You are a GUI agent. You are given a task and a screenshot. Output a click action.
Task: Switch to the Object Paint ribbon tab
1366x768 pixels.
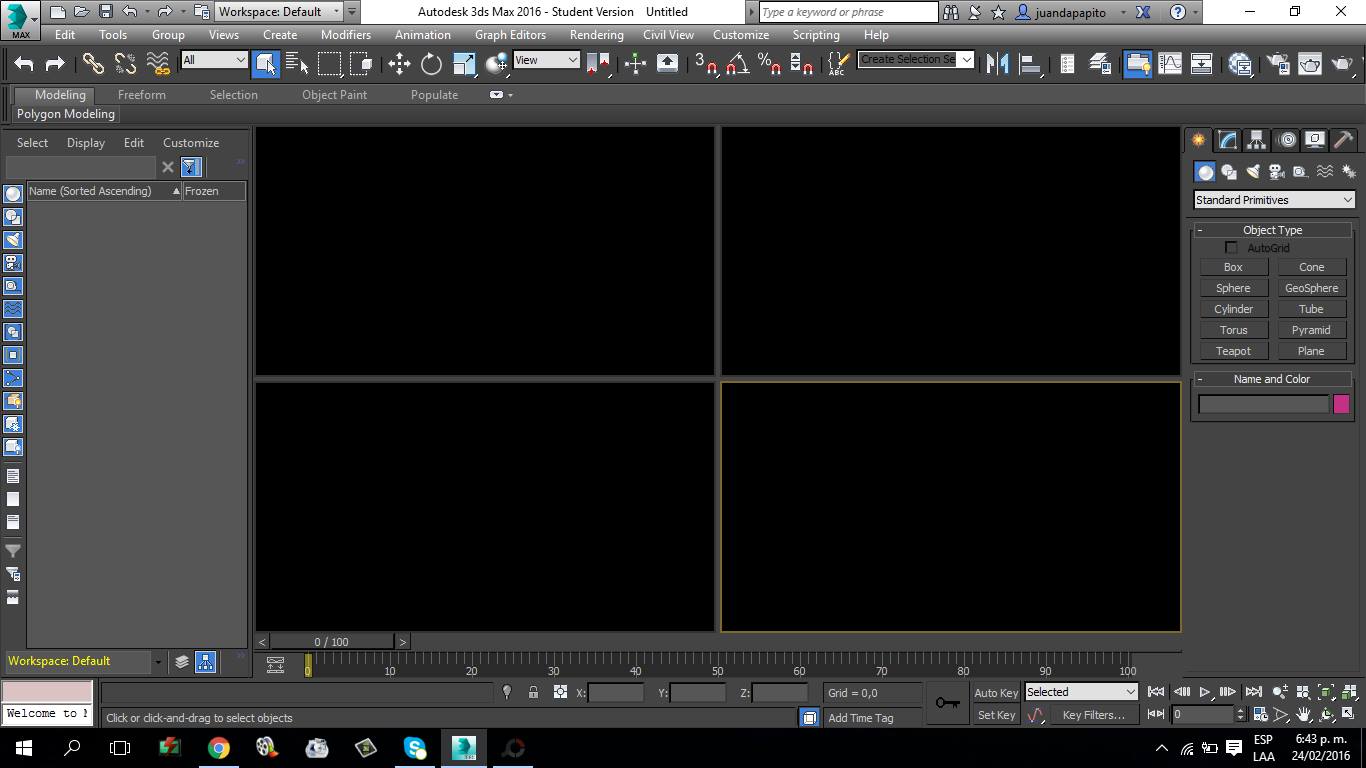tap(334, 95)
